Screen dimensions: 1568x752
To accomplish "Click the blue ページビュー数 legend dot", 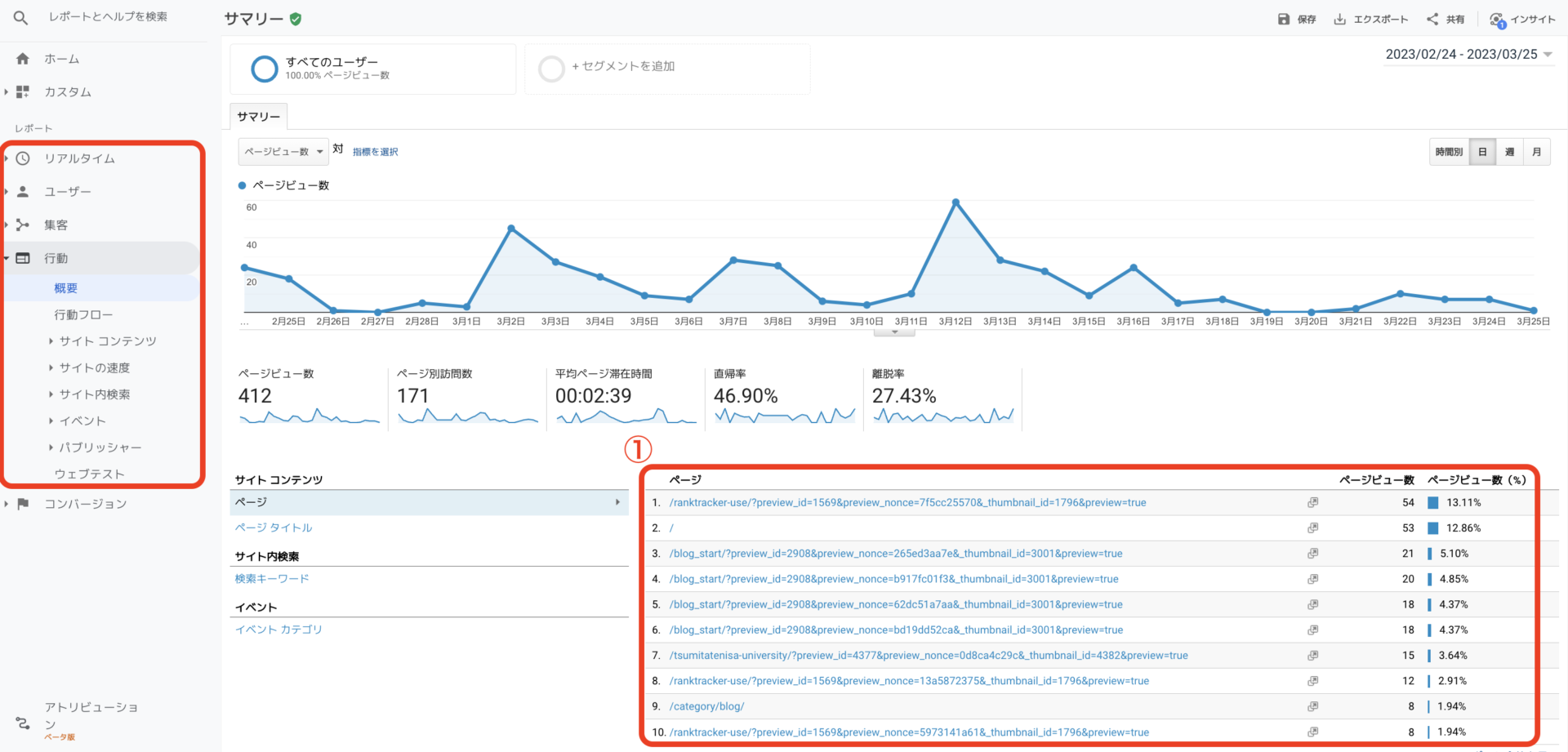I will (x=242, y=185).
